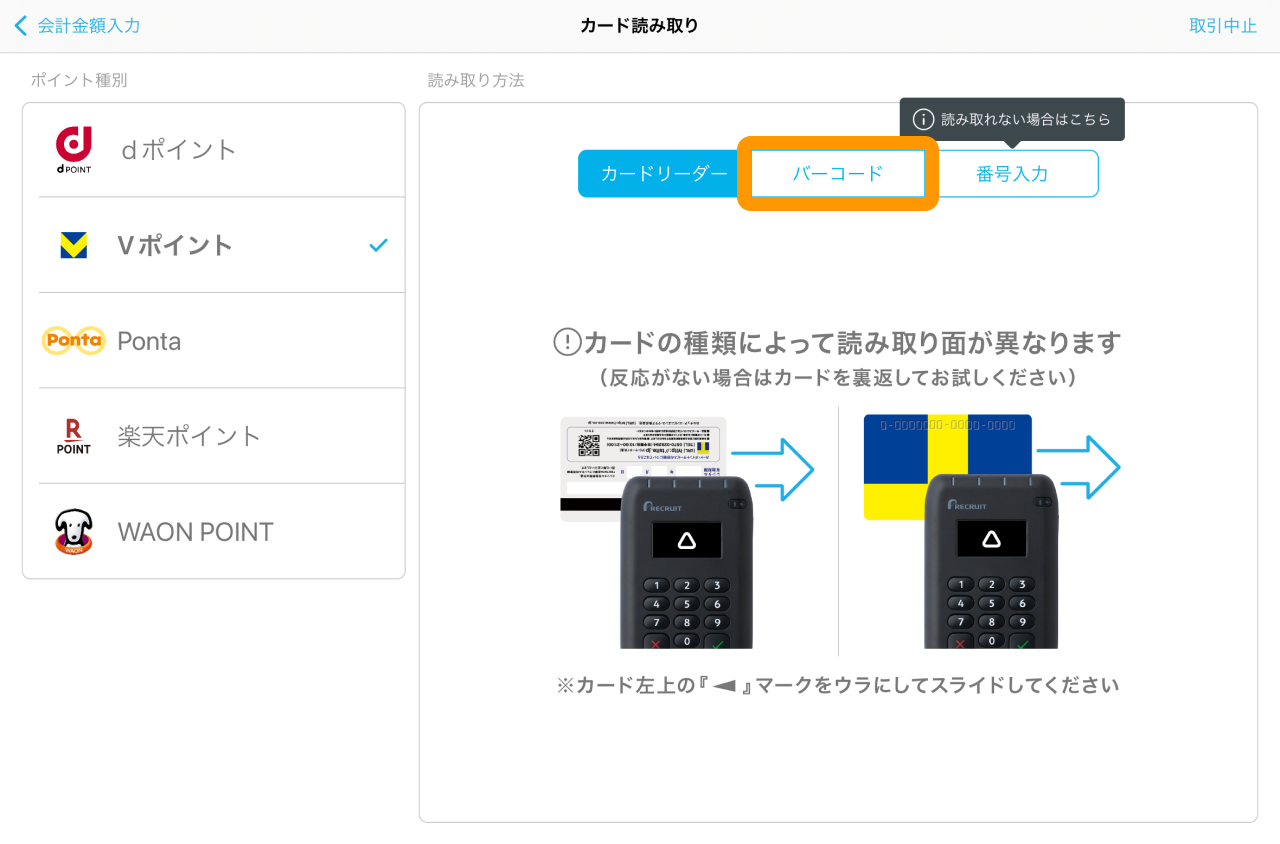Tap the back chevron arrow icon
Screen dimensions: 1280x844
tap(21, 26)
